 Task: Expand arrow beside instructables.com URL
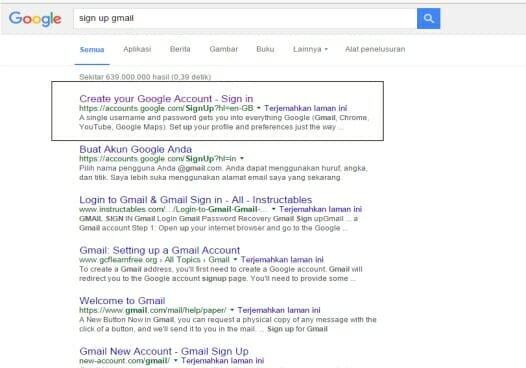[x=274, y=209]
